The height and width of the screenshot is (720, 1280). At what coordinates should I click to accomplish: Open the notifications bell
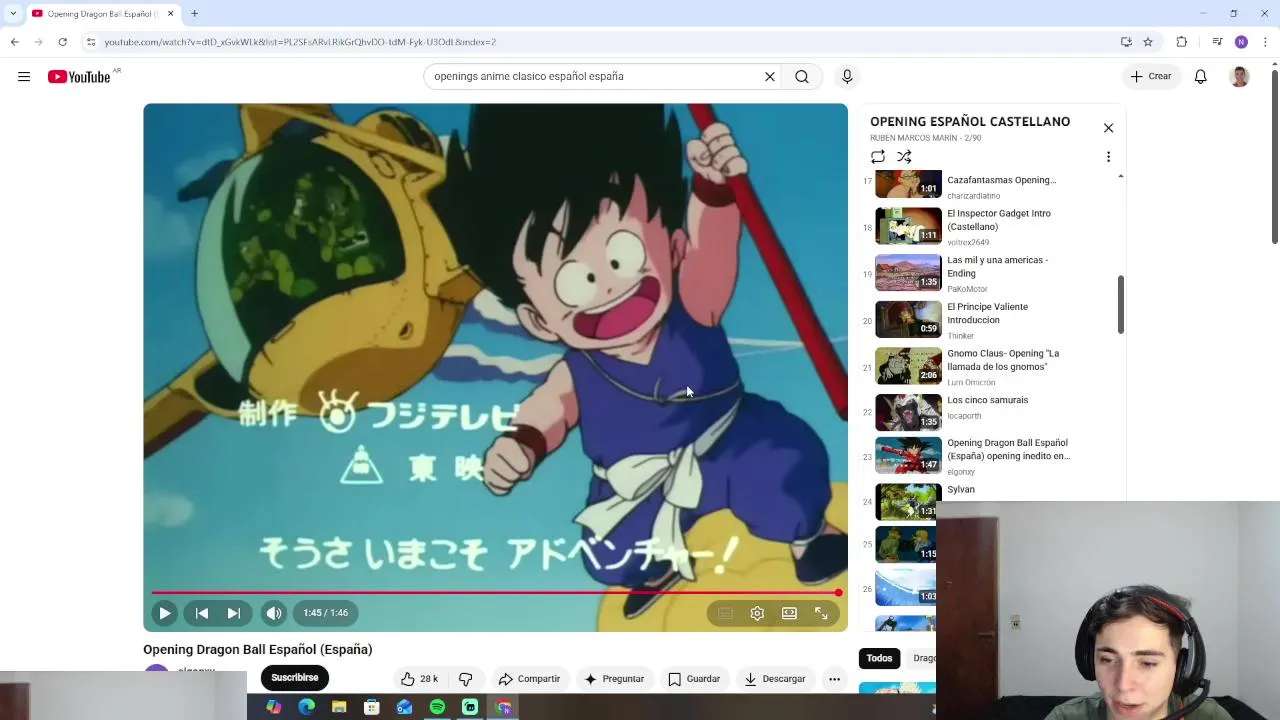(x=1201, y=76)
